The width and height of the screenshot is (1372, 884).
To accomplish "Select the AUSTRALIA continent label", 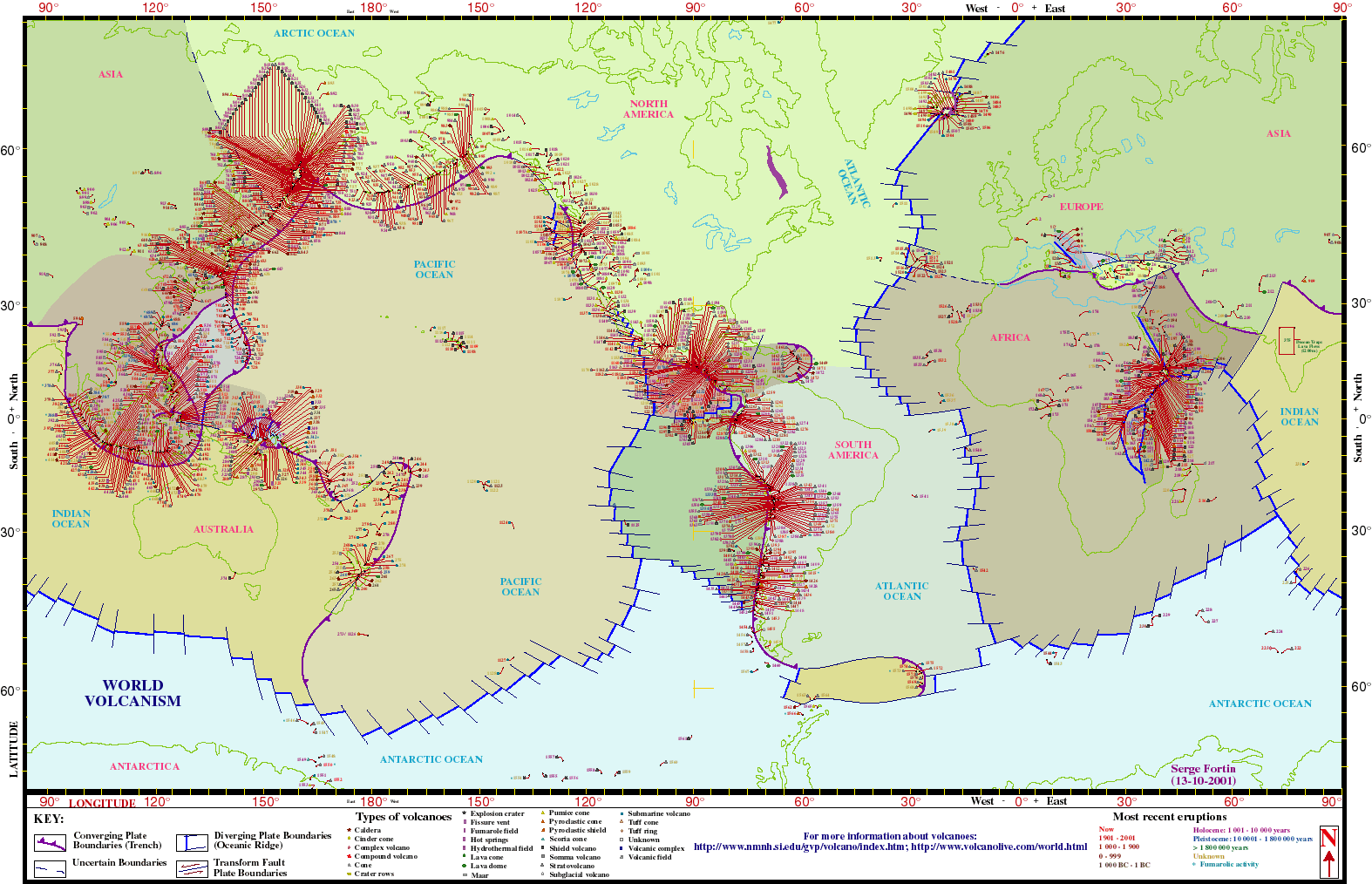I will pos(223,529).
